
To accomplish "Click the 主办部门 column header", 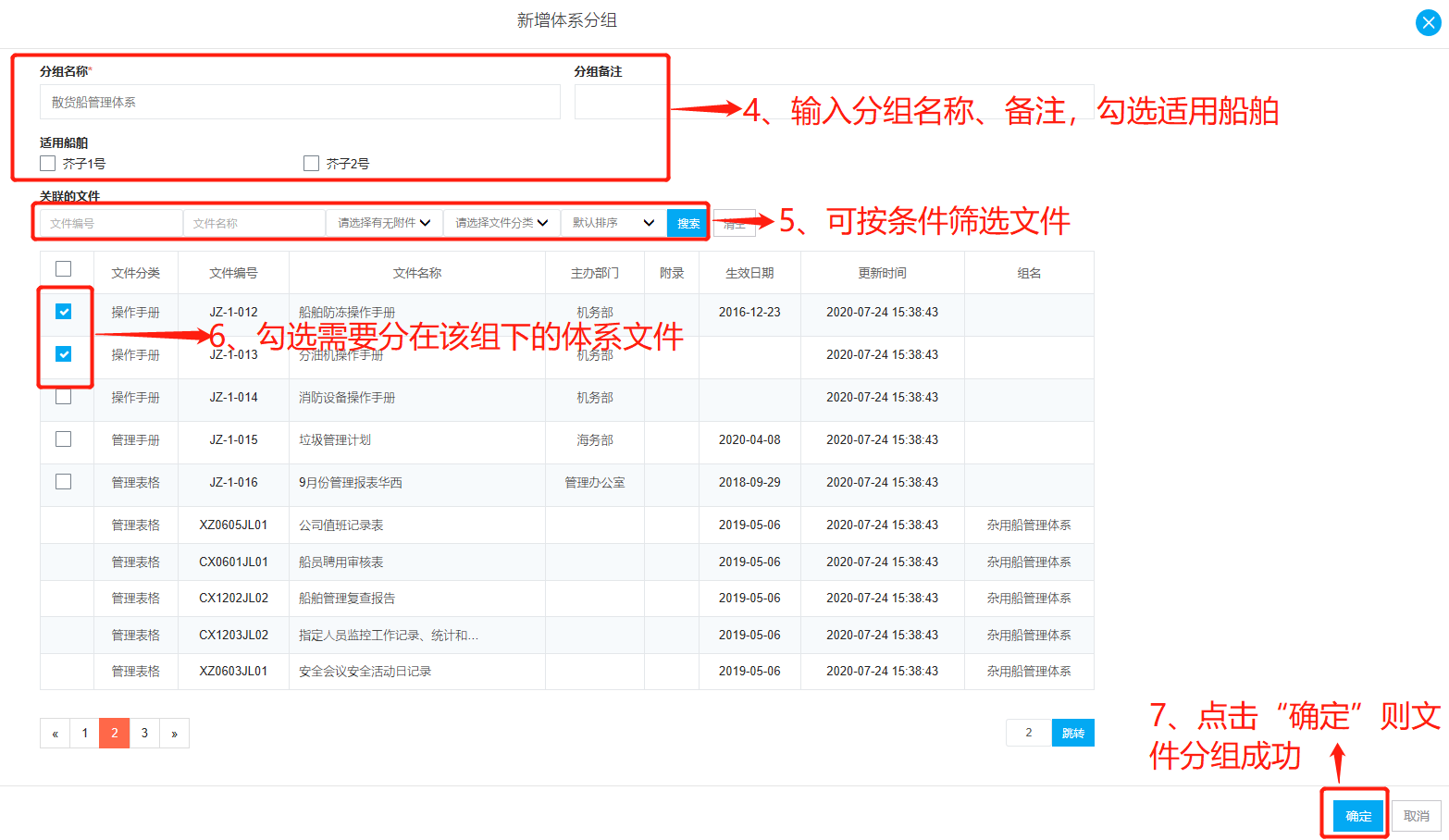I will point(595,273).
